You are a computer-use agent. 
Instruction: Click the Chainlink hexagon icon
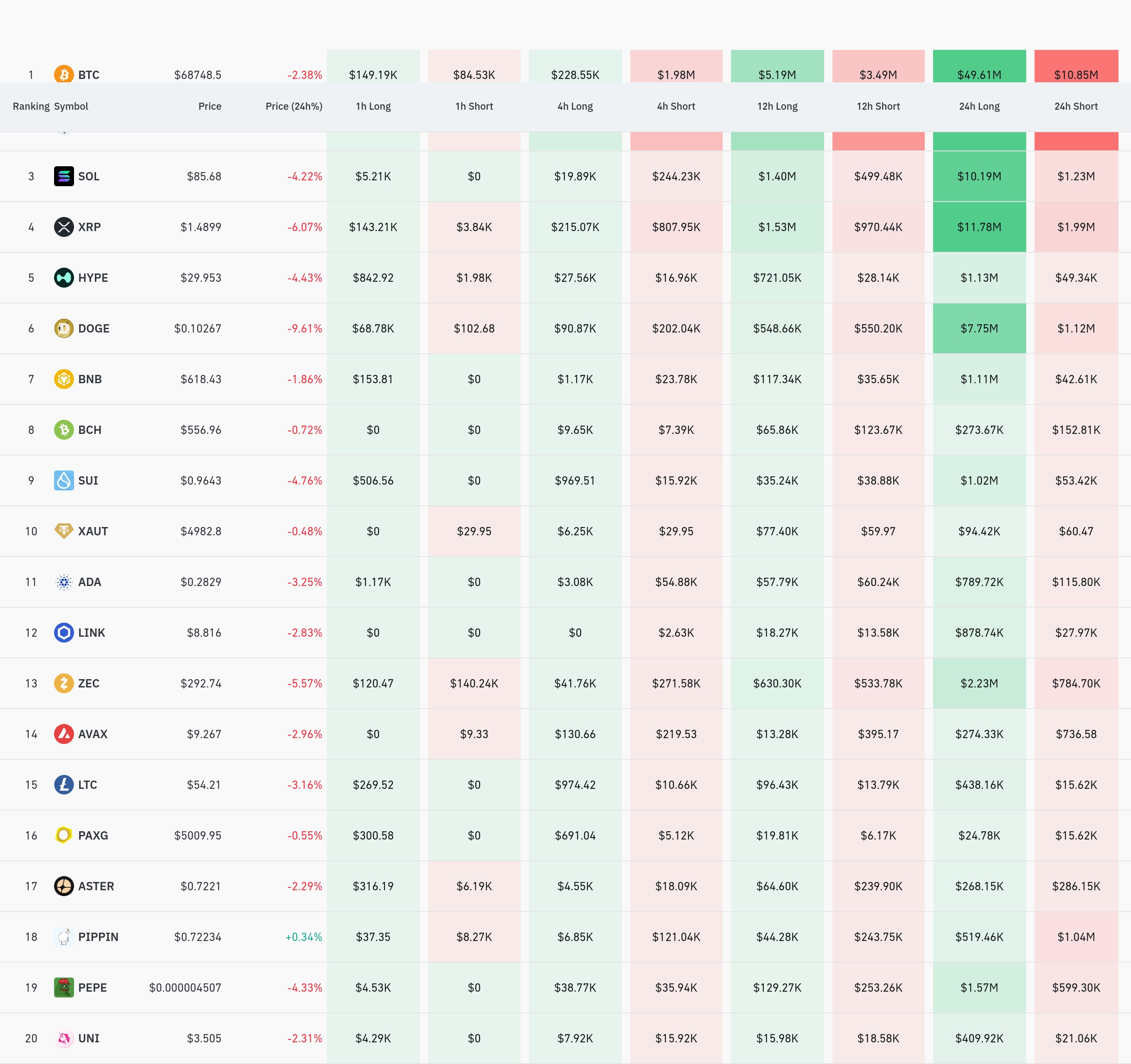[64, 632]
